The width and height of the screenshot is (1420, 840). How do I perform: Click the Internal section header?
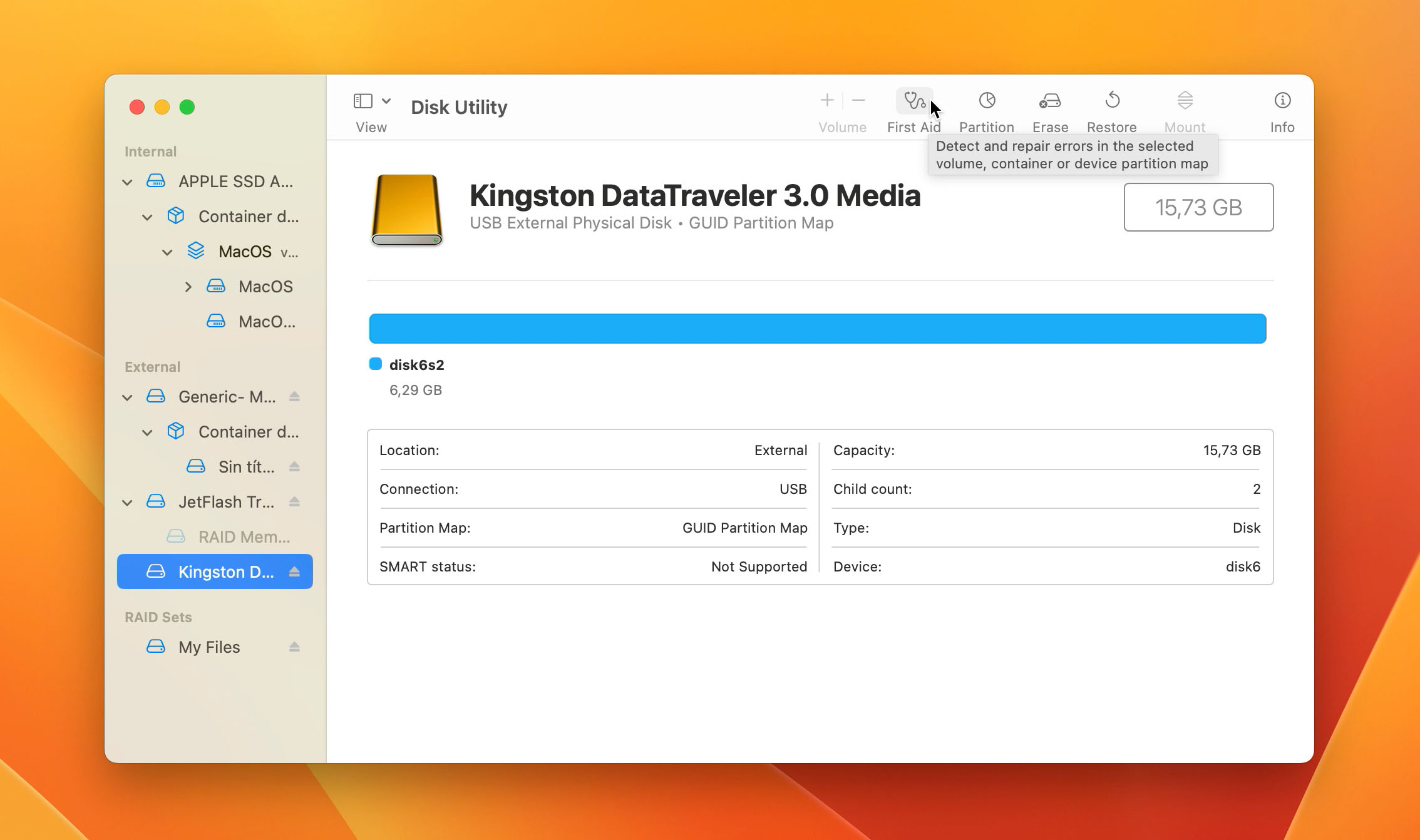pyautogui.click(x=150, y=151)
